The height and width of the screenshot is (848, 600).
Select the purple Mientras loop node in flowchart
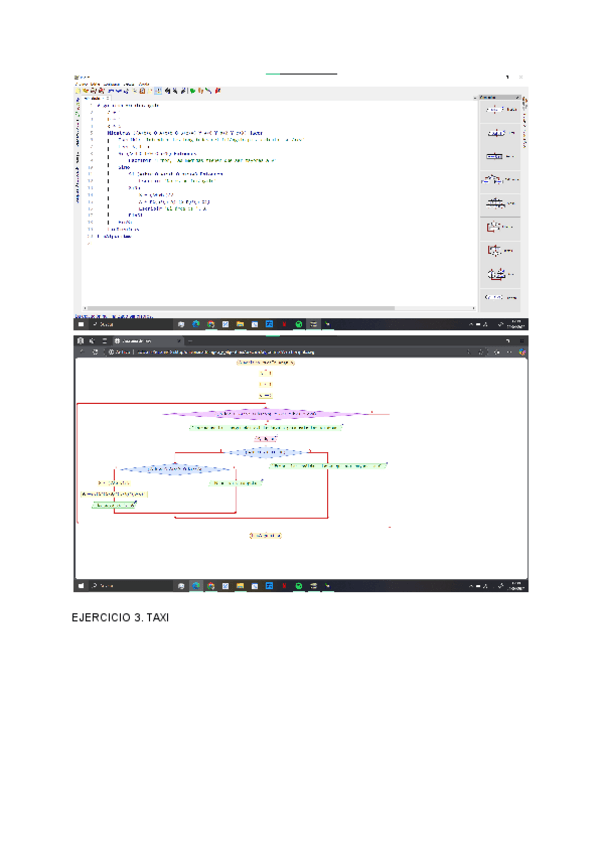260,413
